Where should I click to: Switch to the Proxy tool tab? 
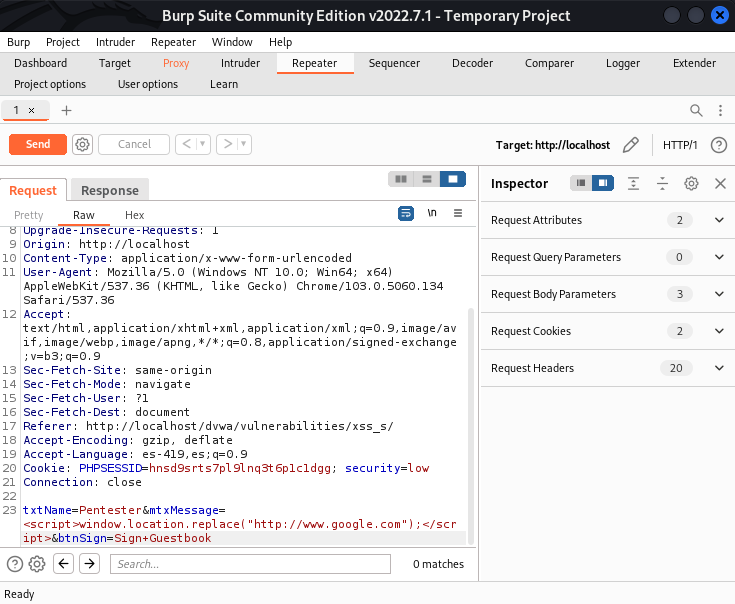176,63
